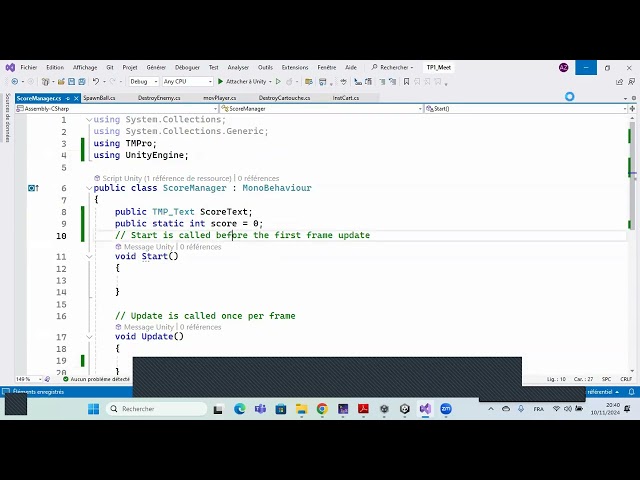Click the TP1_Meet solution name
Screen dimensions: 640x480
[x=439, y=67]
